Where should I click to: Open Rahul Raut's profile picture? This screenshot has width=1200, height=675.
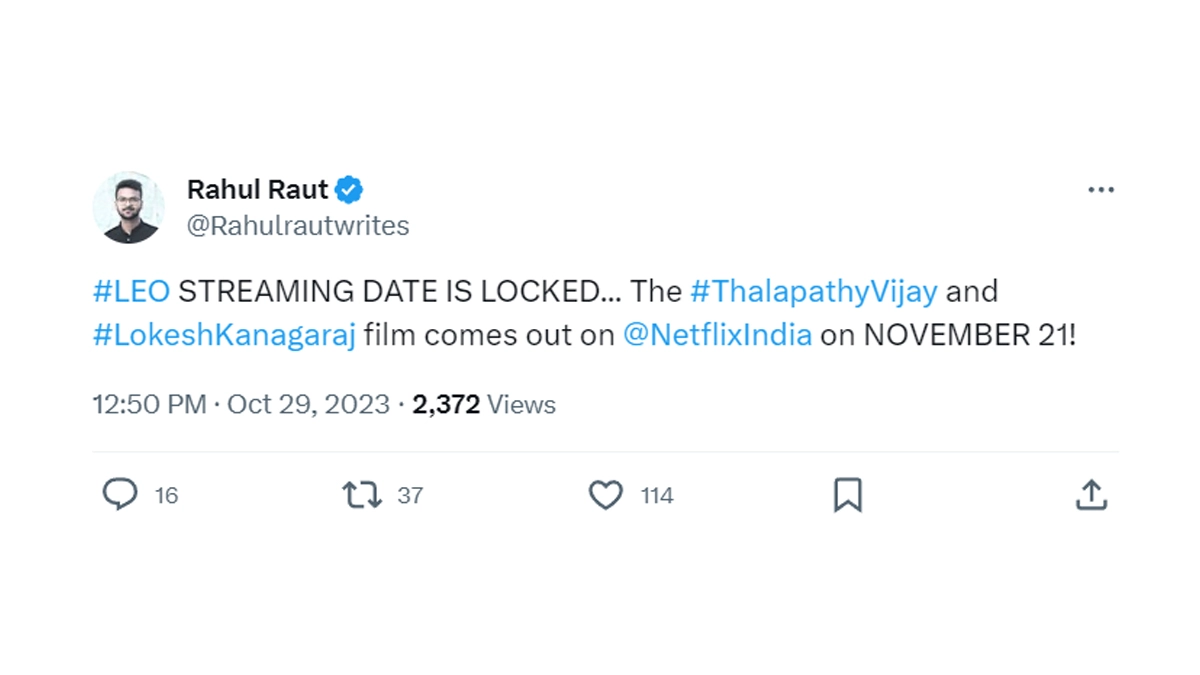tap(129, 207)
